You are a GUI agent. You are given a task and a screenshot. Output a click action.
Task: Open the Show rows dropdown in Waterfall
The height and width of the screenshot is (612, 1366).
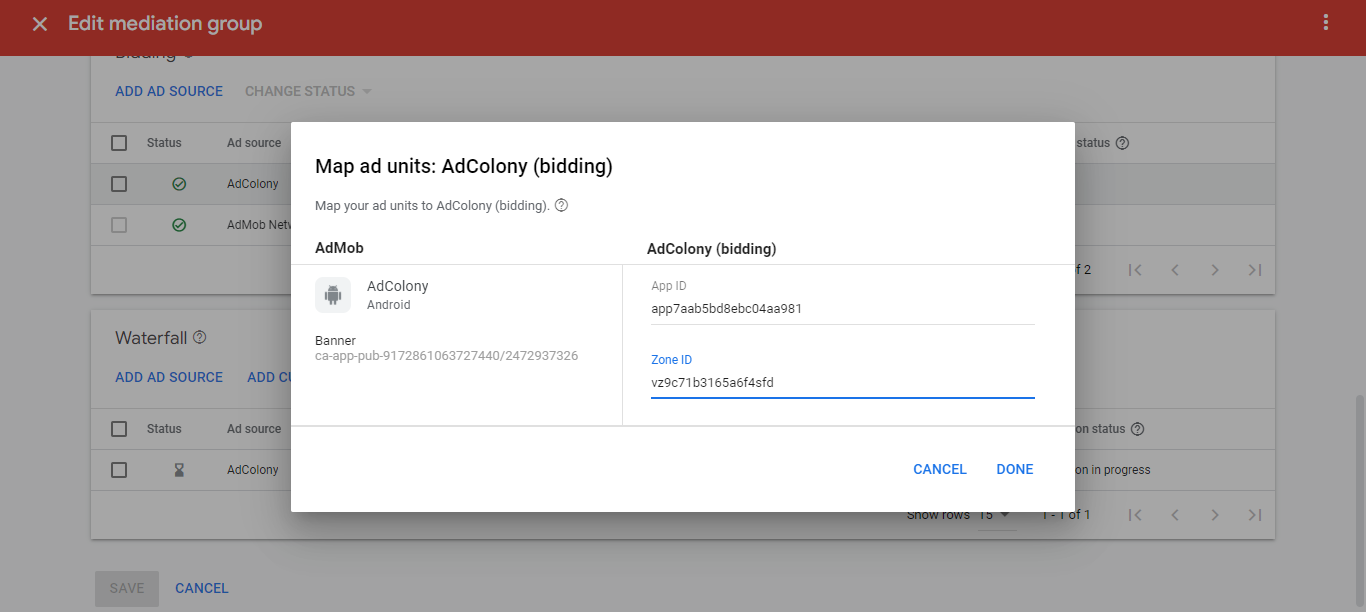tap(996, 515)
